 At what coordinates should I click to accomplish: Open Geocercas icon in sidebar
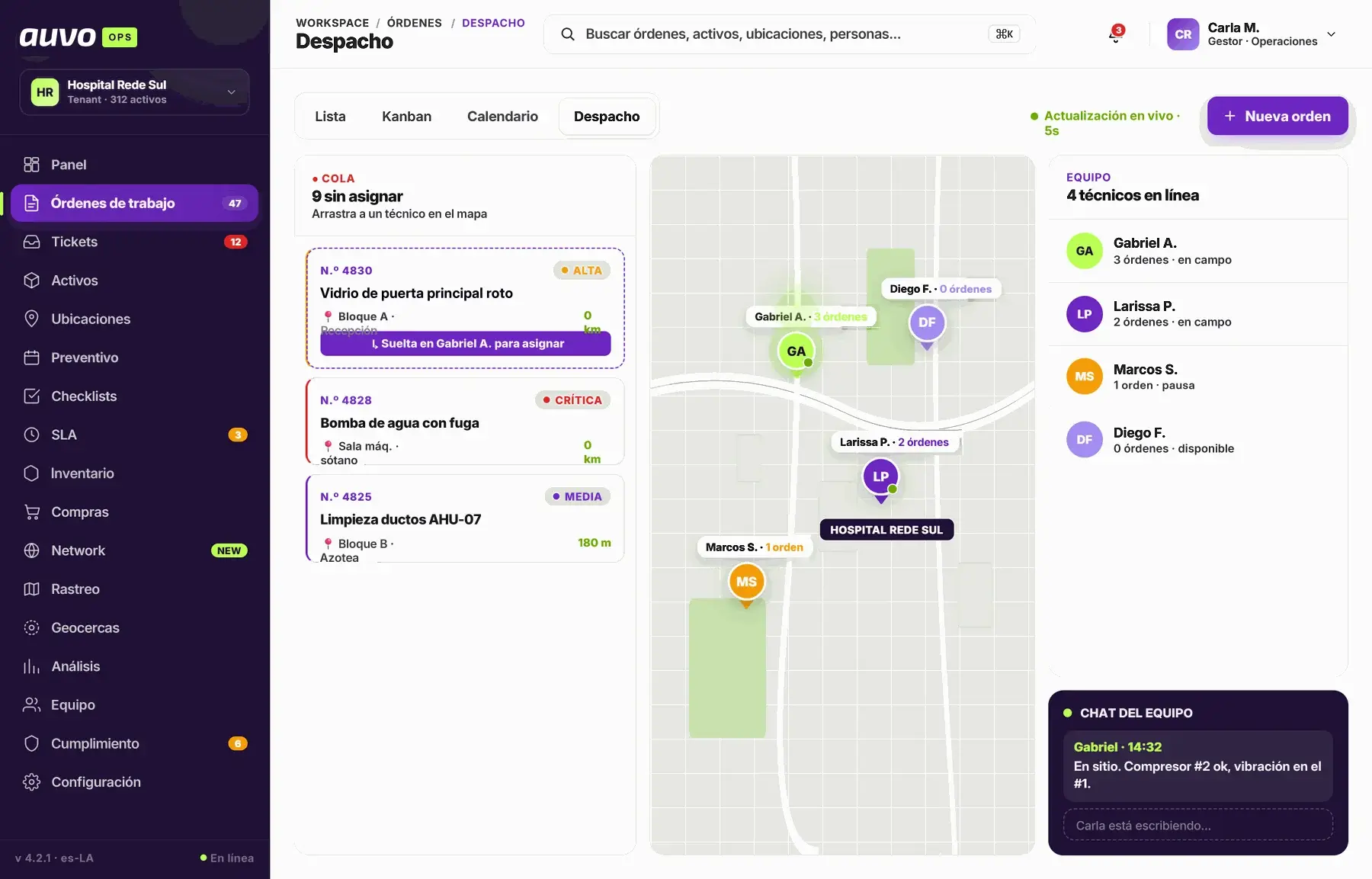click(31, 627)
